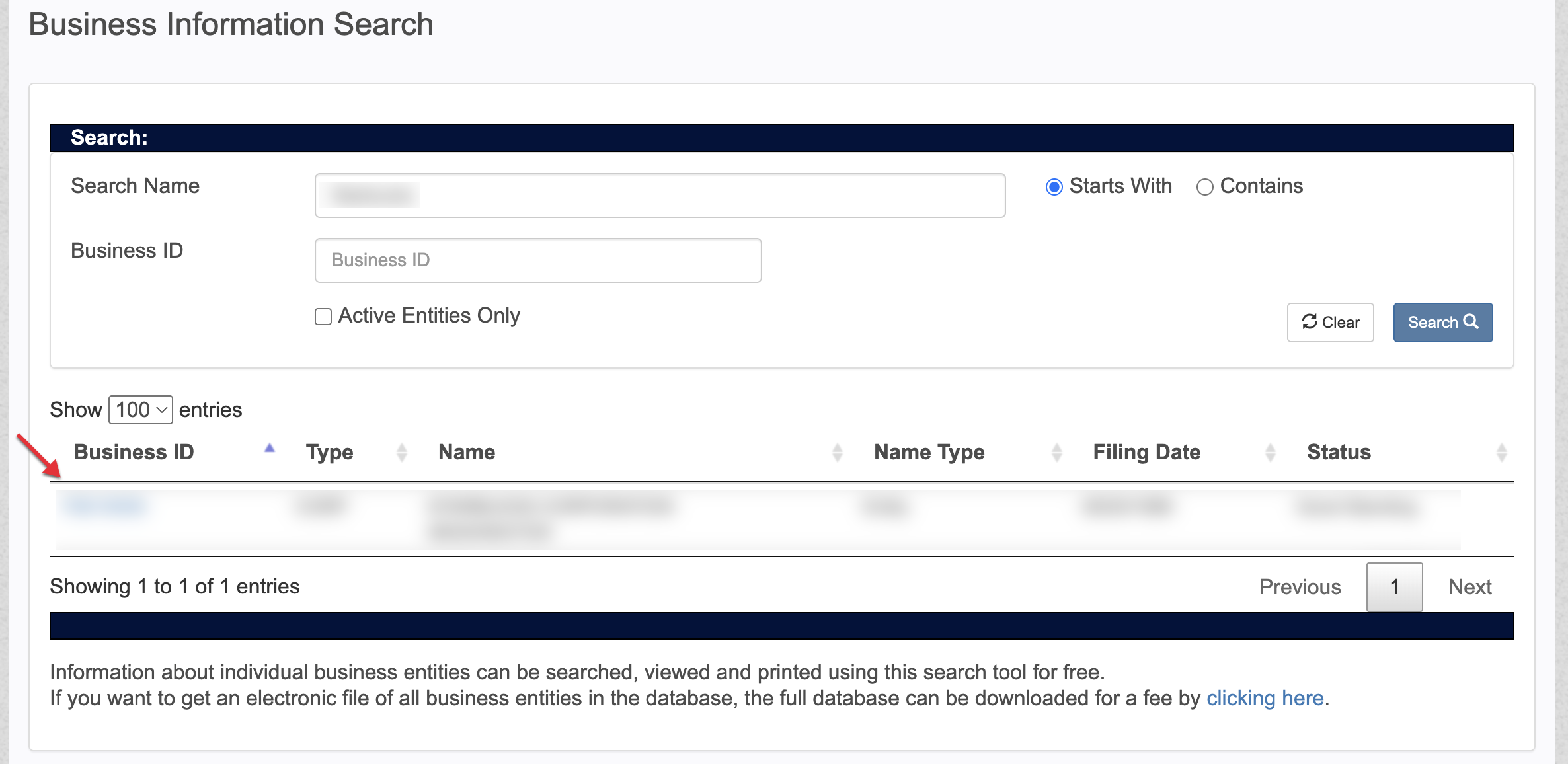Click into the Business ID input field

[537, 260]
